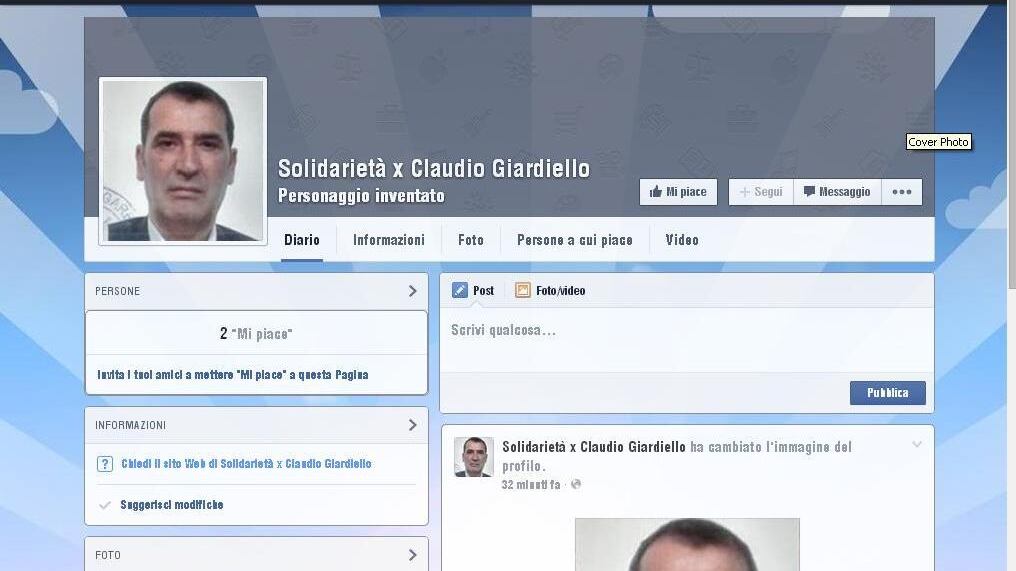Click the small post avatar thumbnail
1016x571 pixels.
474,457
